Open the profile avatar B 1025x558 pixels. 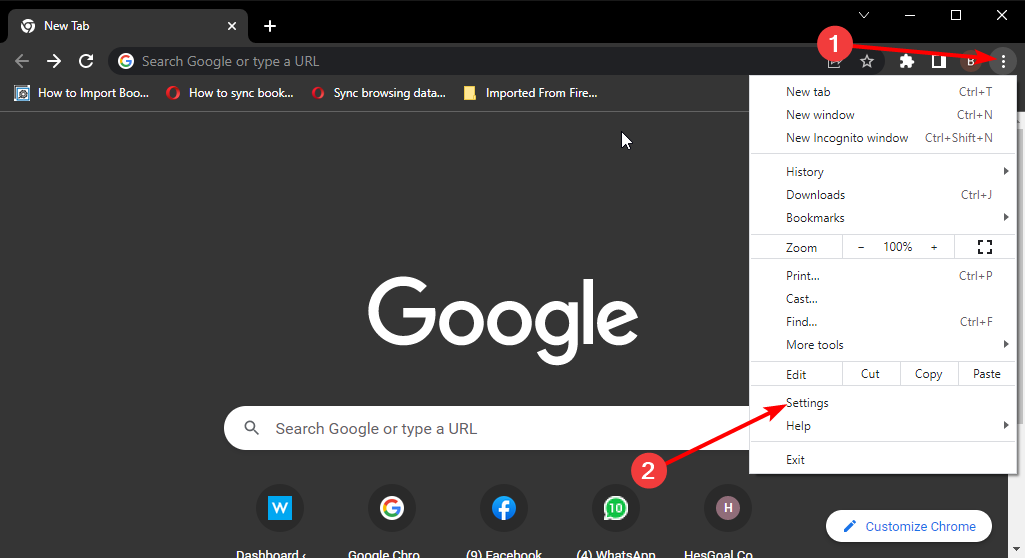pos(971,61)
